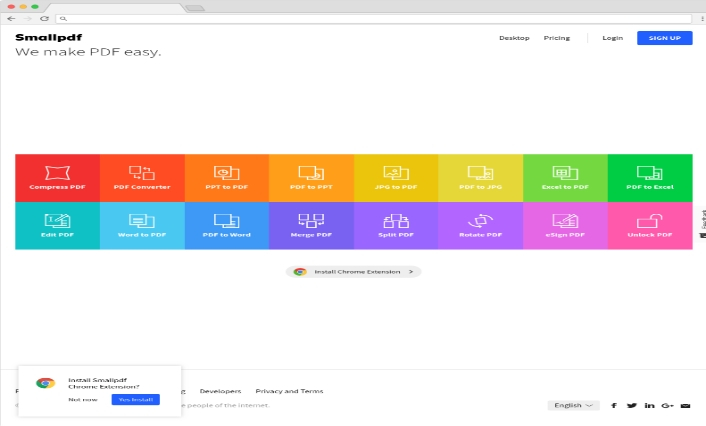
Task: Open the LinkedIn icon in footer
Action: [649, 405]
